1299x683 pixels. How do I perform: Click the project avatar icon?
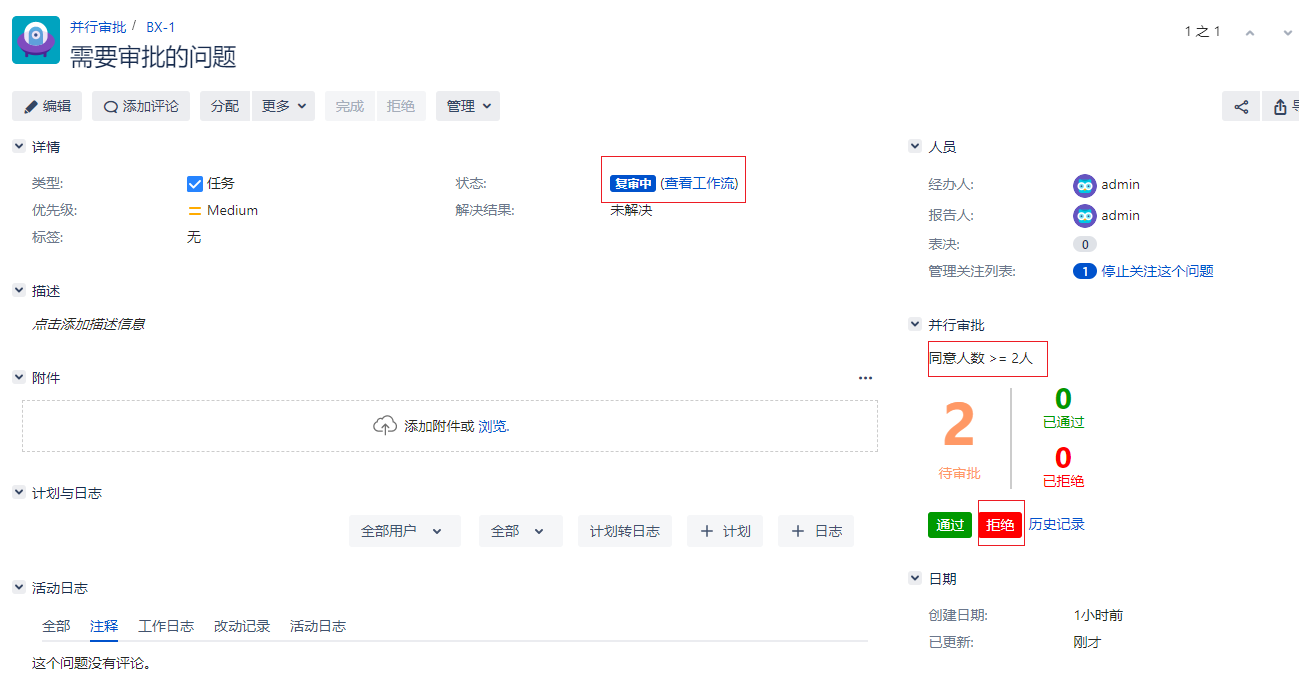click(x=36, y=40)
